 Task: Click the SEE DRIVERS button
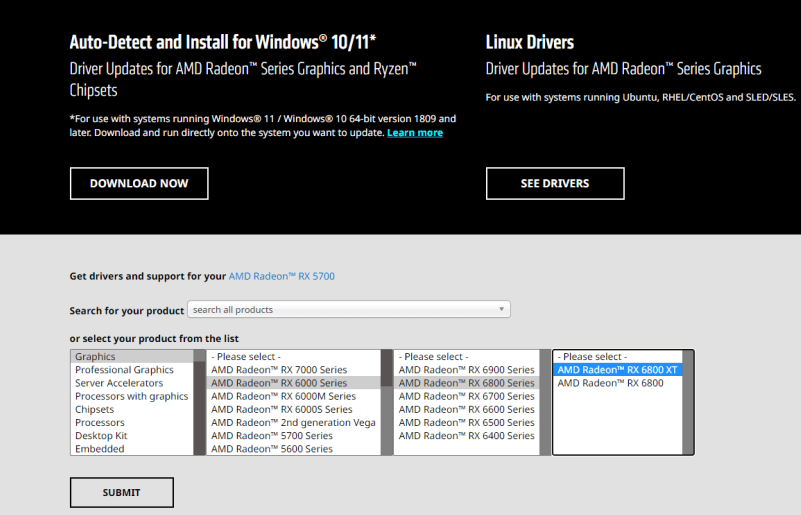(554, 184)
